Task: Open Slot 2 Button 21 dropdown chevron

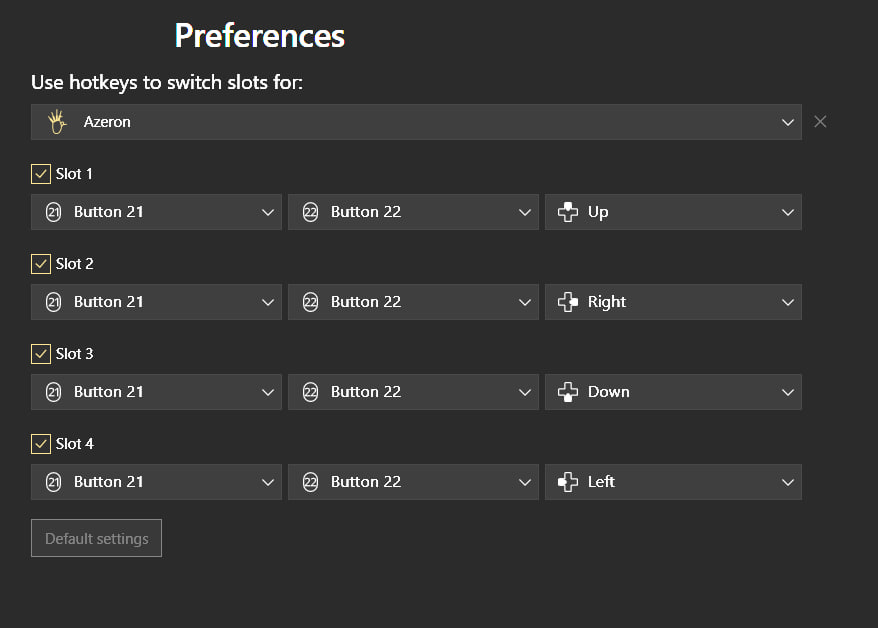Action: click(268, 302)
